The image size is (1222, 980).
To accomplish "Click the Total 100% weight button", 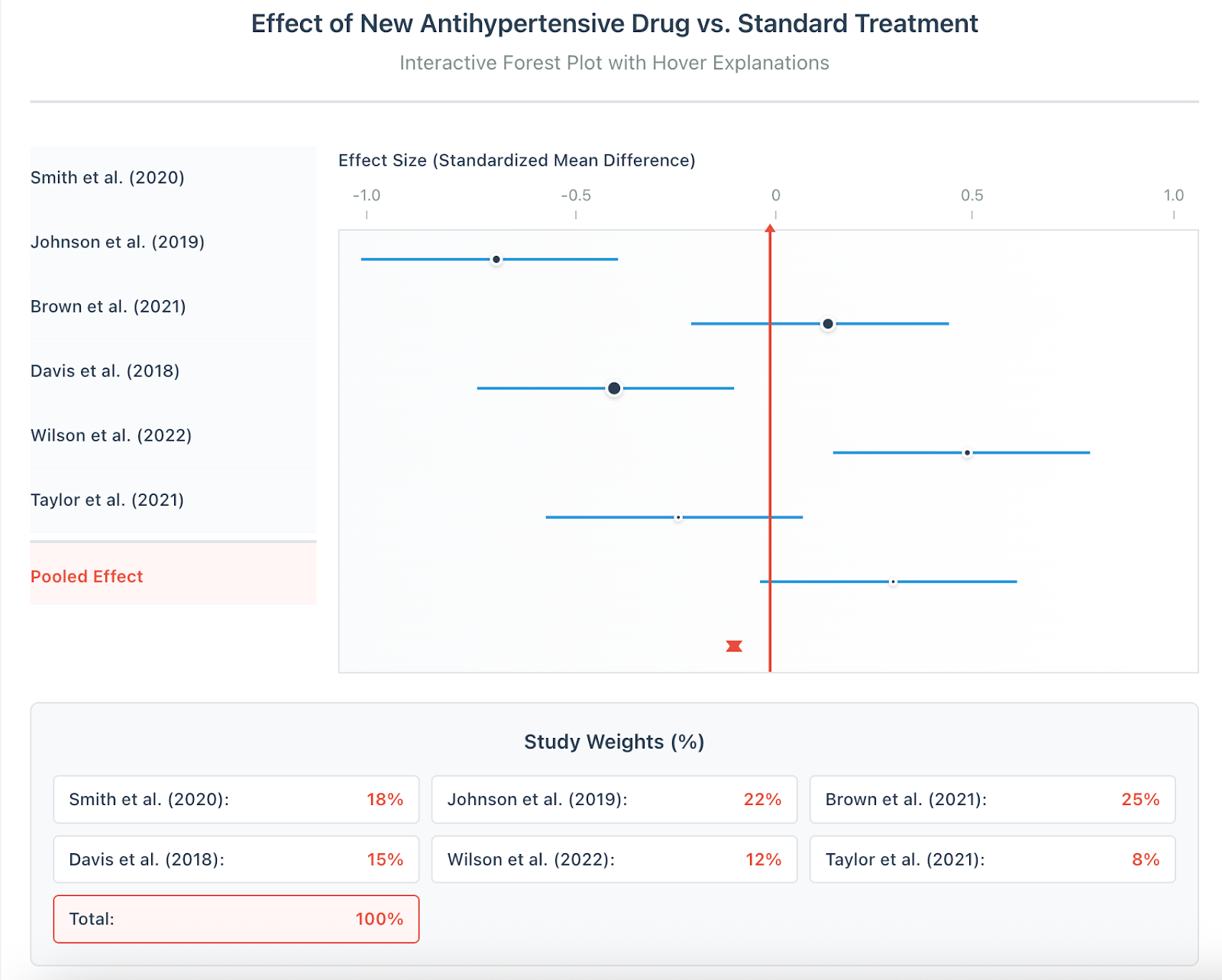I will (235, 919).
